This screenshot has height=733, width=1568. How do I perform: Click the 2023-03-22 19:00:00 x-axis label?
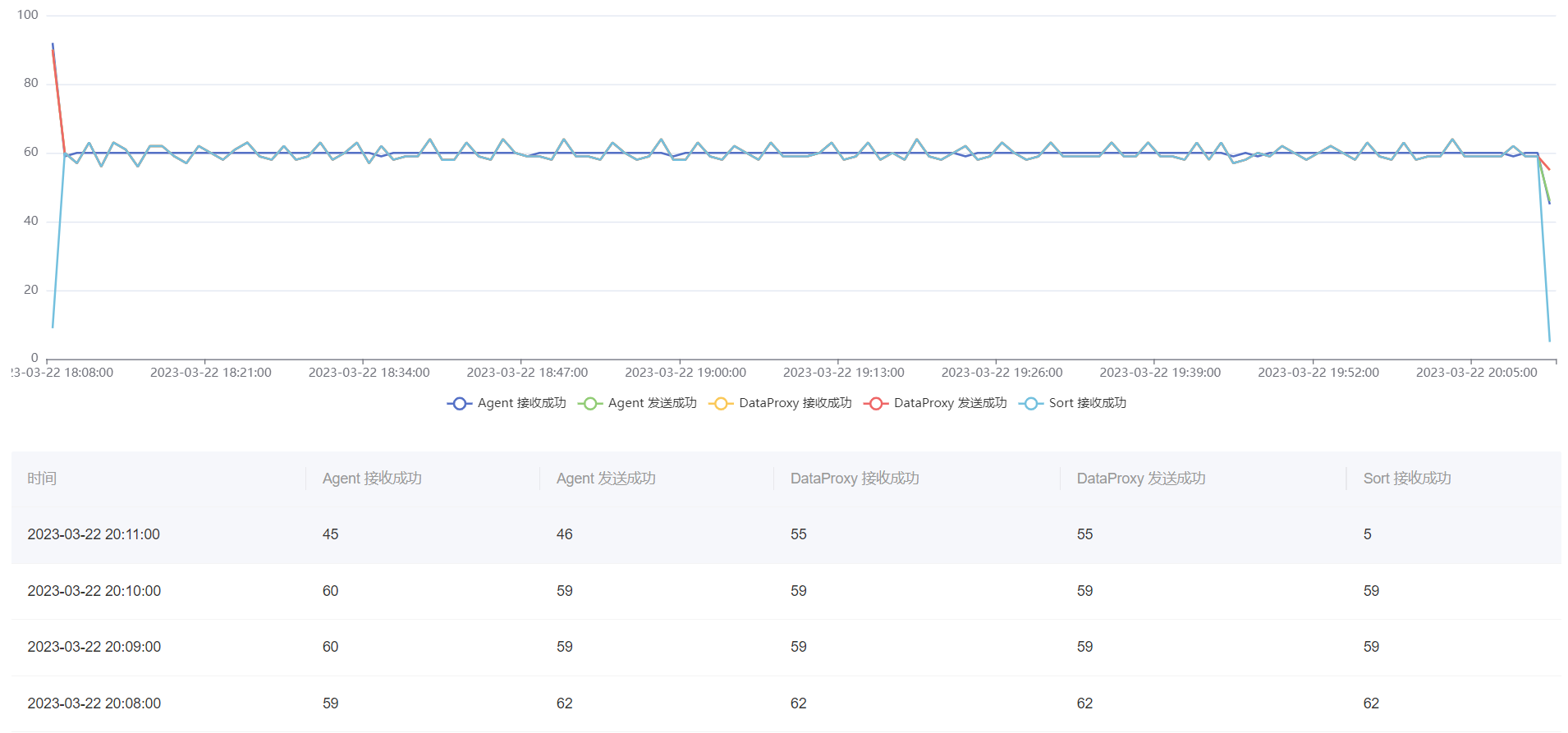tap(685, 373)
